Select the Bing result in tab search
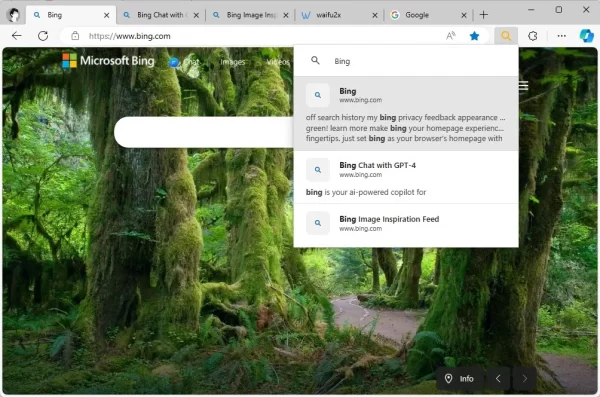 pyautogui.click(x=406, y=114)
